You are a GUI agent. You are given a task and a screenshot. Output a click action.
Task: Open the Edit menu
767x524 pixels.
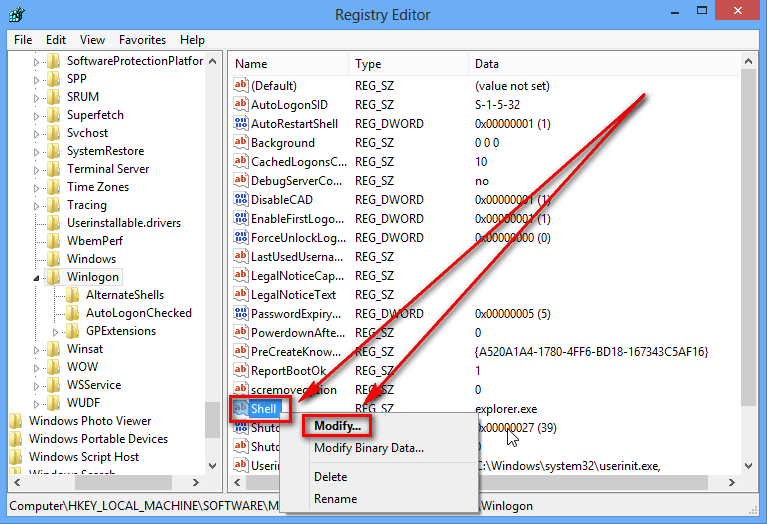56,40
